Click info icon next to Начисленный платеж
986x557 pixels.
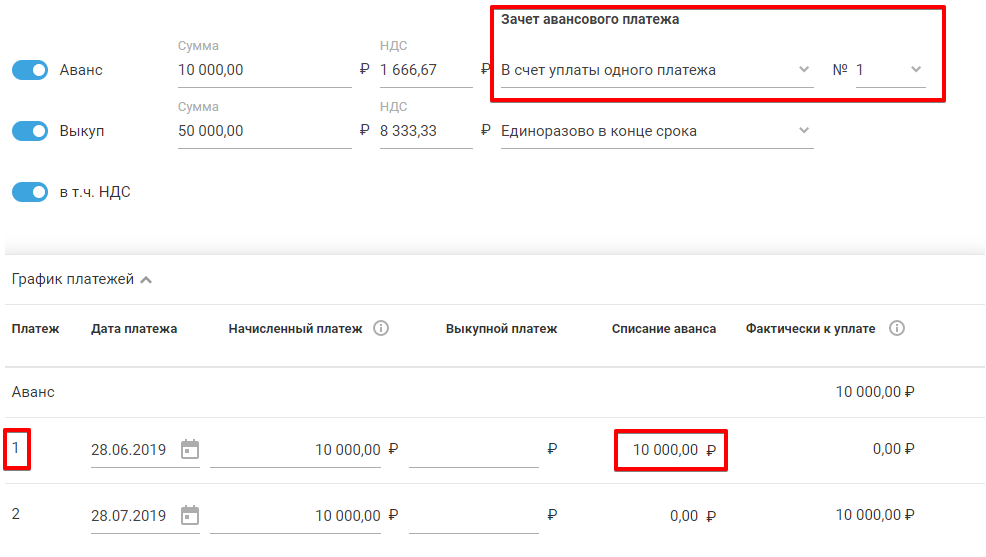(381, 328)
